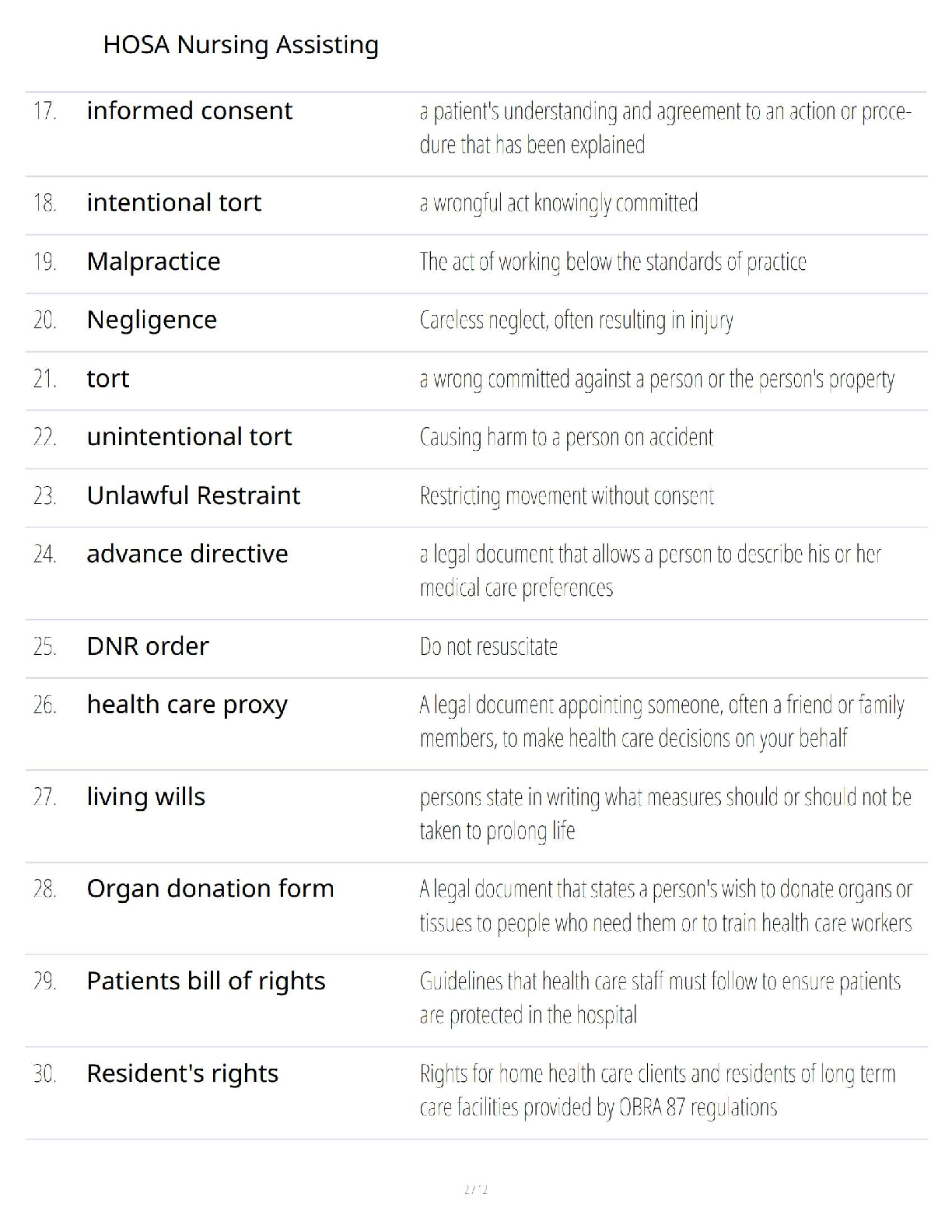Click the advance directive term
The width and height of the screenshot is (952, 1232).
187,554
